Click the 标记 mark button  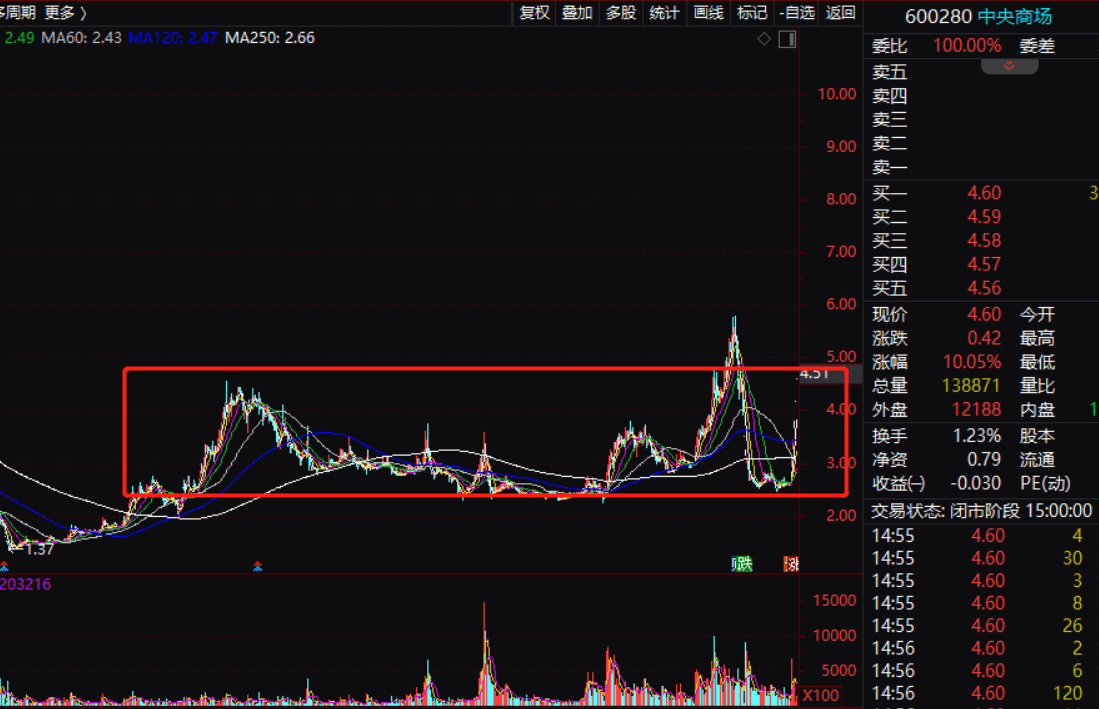pyautogui.click(x=752, y=13)
